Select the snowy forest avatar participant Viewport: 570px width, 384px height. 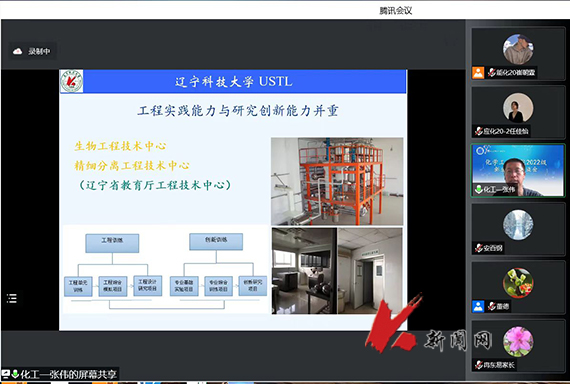pyautogui.click(x=518, y=225)
